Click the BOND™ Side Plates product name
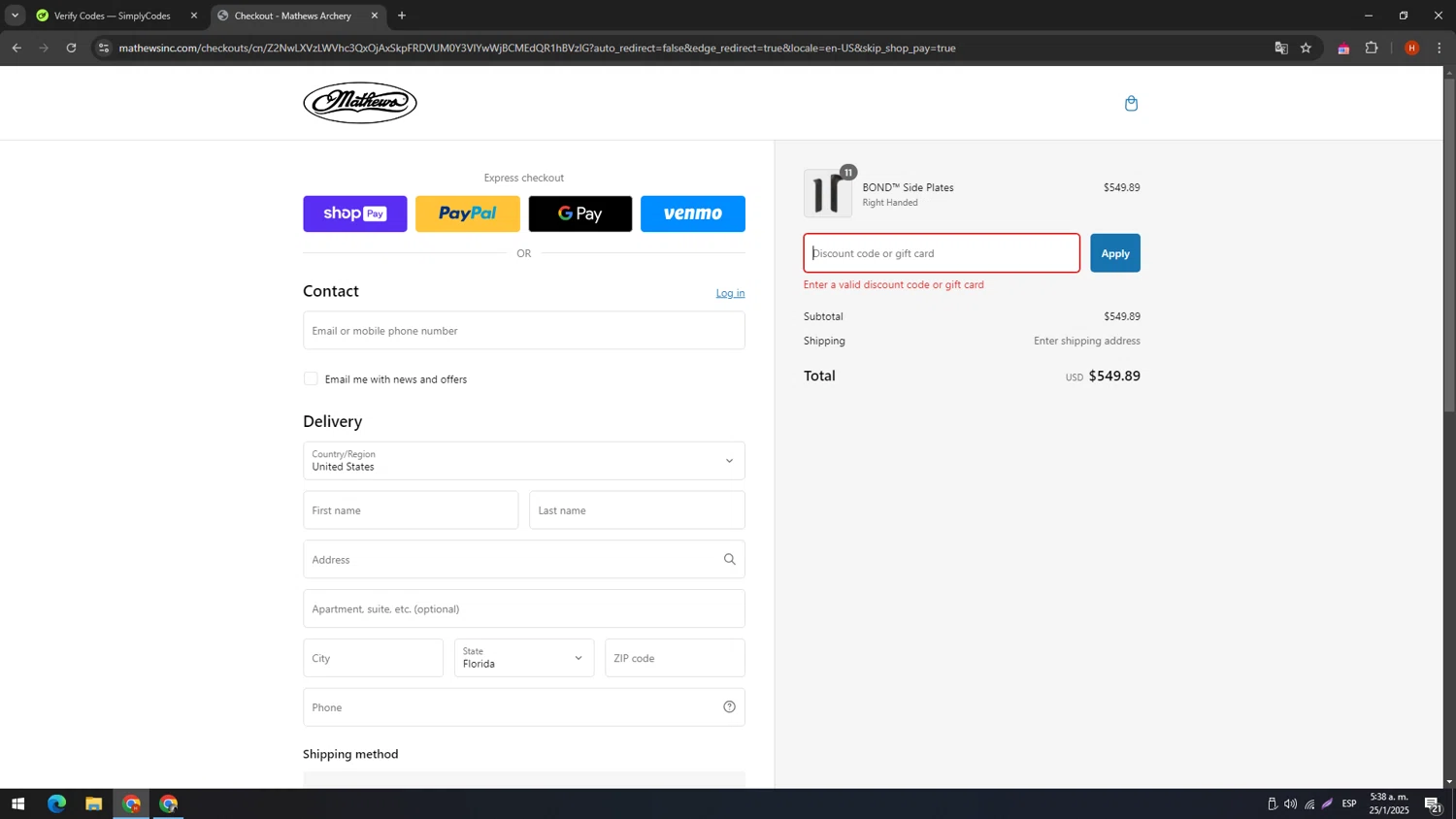 click(x=908, y=187)
